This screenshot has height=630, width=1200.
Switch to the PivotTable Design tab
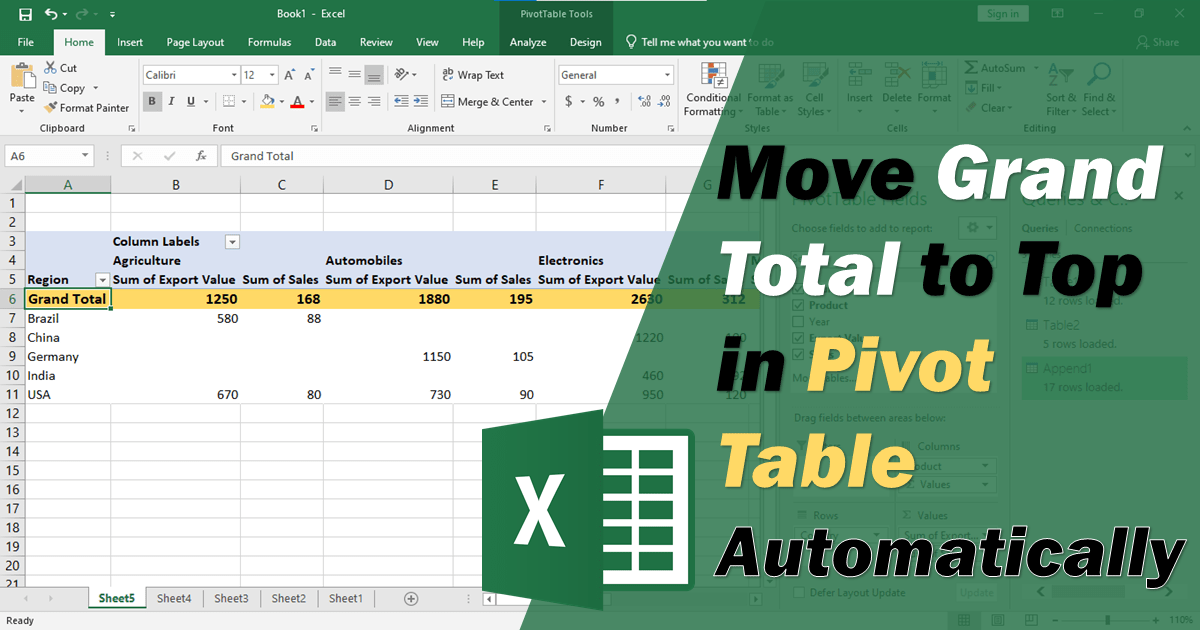[585, 42]
